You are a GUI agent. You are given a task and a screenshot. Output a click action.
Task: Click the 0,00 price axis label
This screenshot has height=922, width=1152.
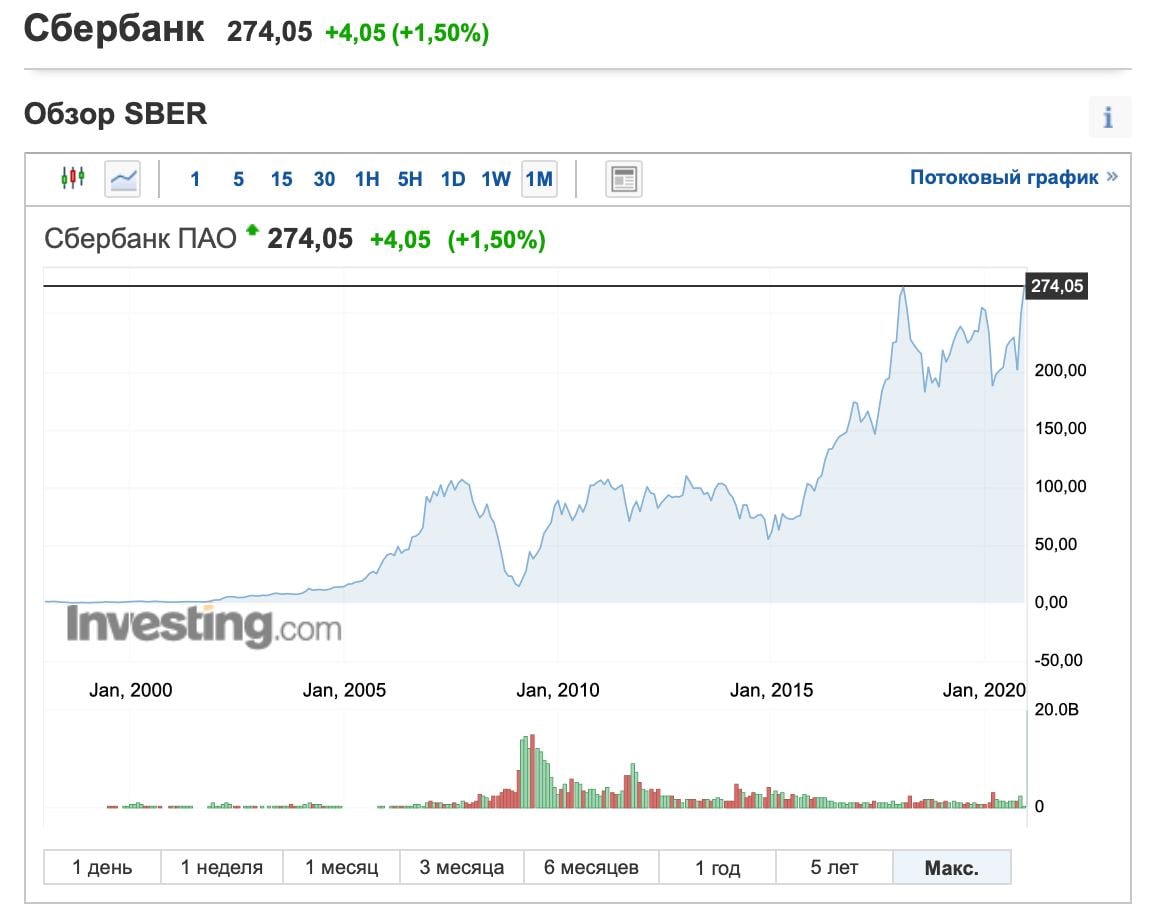click(1051, 602)
